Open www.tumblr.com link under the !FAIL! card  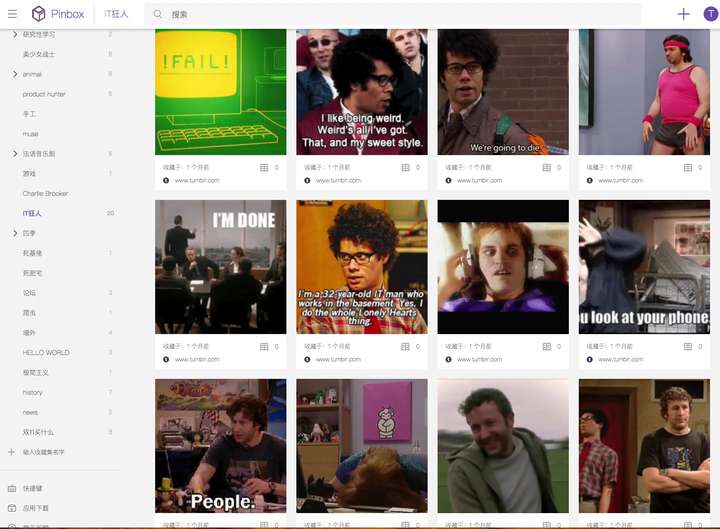pyautogui.click(x=197, y=180)
